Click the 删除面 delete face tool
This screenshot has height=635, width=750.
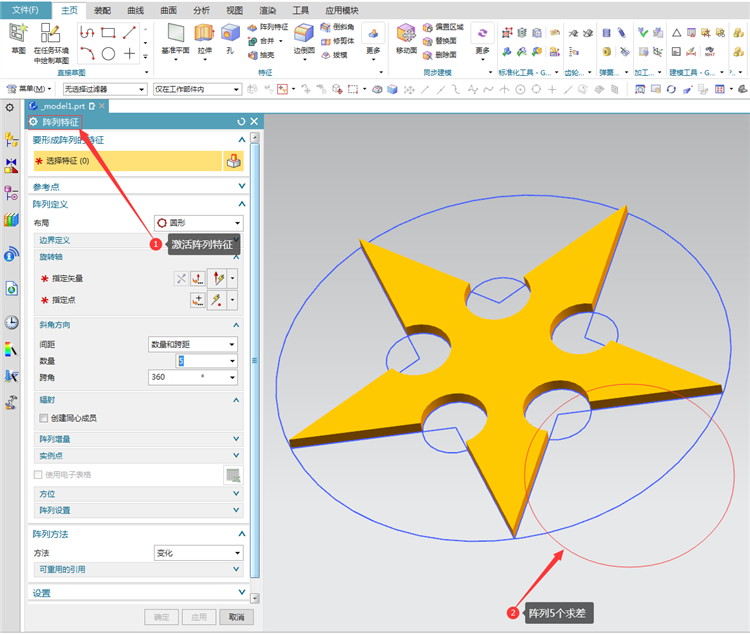pos(440,55)
